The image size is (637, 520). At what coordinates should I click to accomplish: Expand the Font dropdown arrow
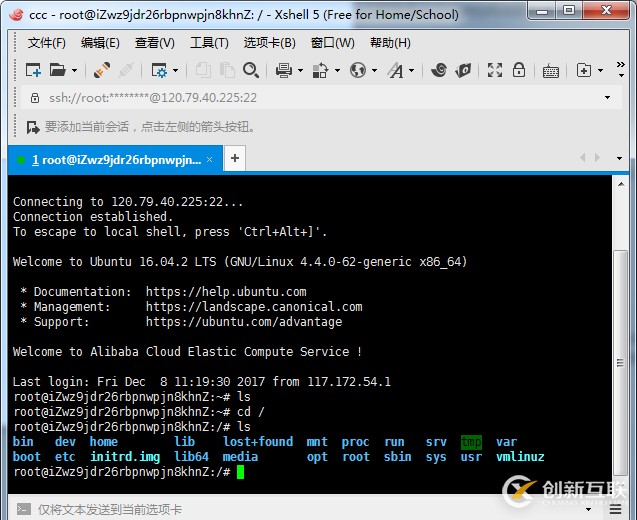(x=412, y=71)
